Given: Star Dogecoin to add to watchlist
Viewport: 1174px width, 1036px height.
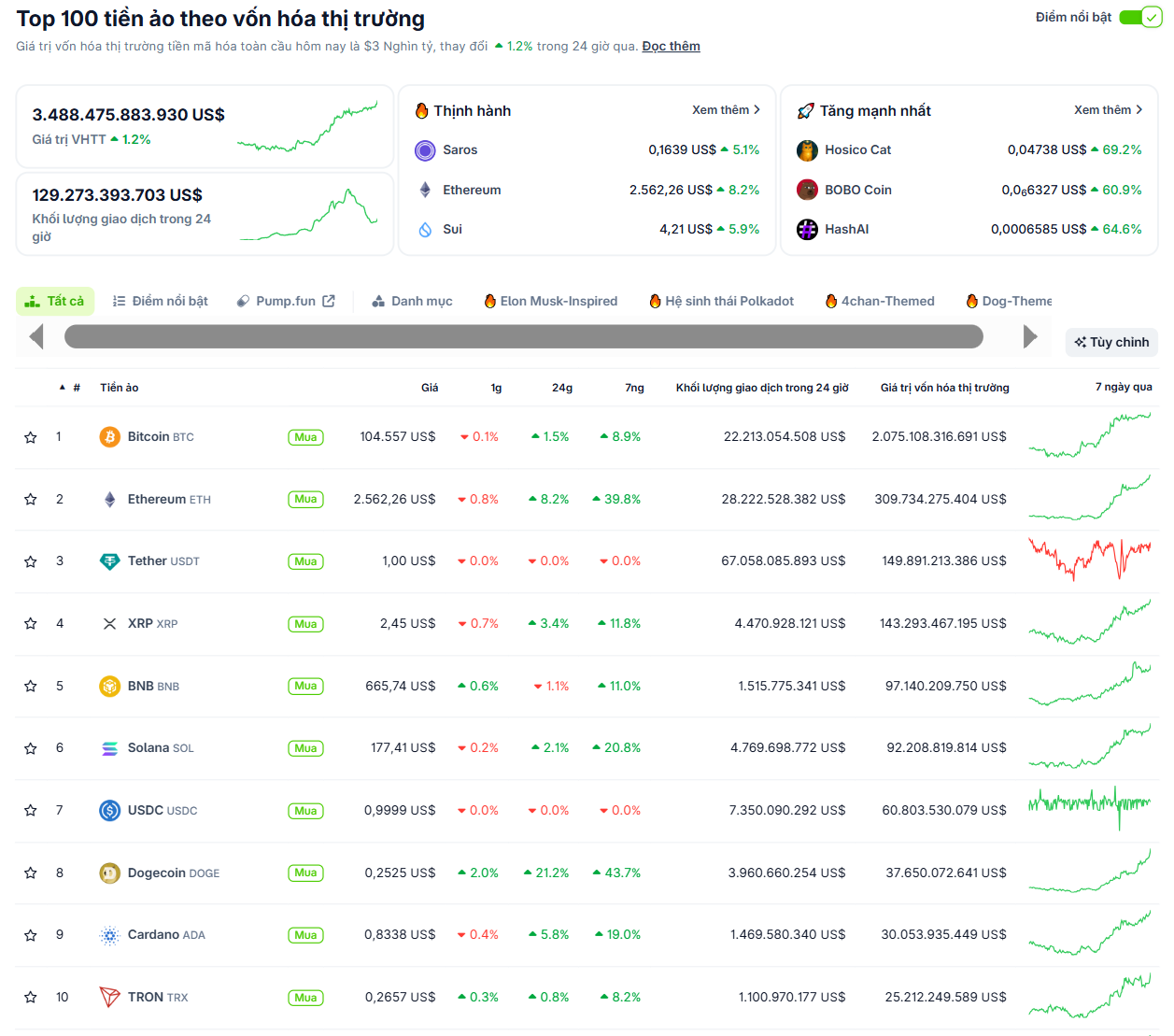Looking at the screenshot, I should pos(31,873).
